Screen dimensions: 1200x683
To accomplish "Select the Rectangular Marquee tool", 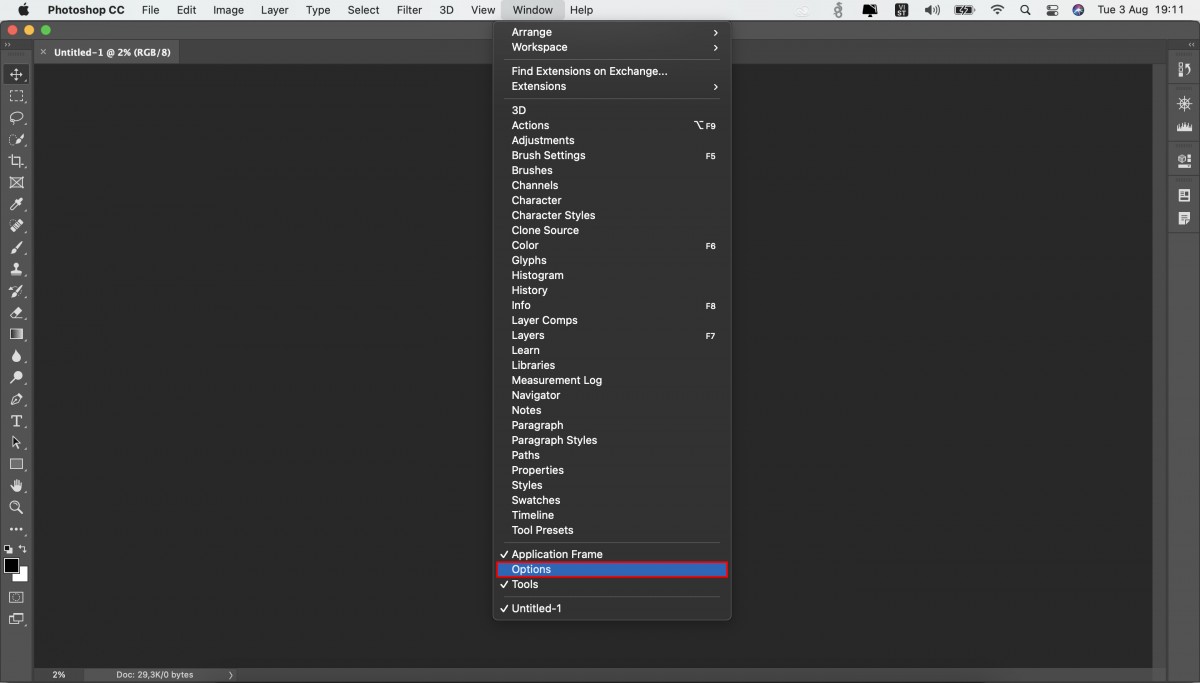I will pyautogui.click(x=16, y=96).
